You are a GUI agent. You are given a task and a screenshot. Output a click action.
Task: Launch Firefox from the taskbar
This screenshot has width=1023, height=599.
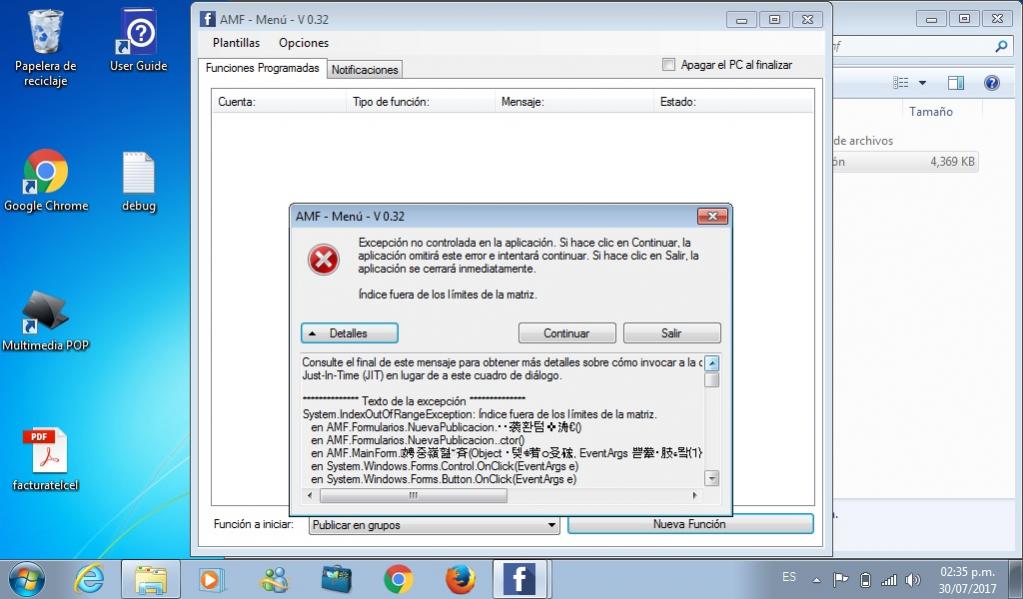(x=460, y=579)
